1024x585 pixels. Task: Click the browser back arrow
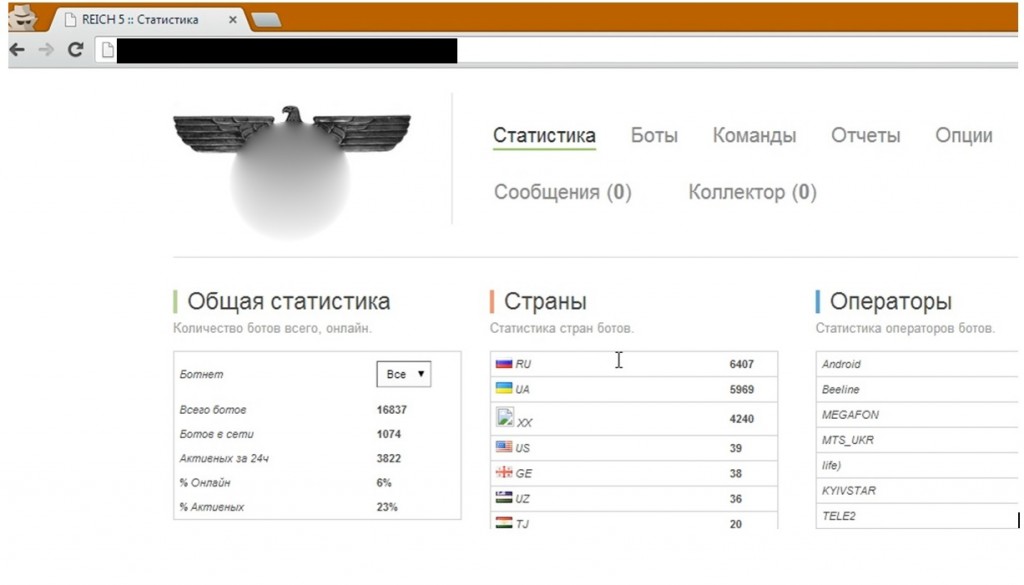click(14, 47)
